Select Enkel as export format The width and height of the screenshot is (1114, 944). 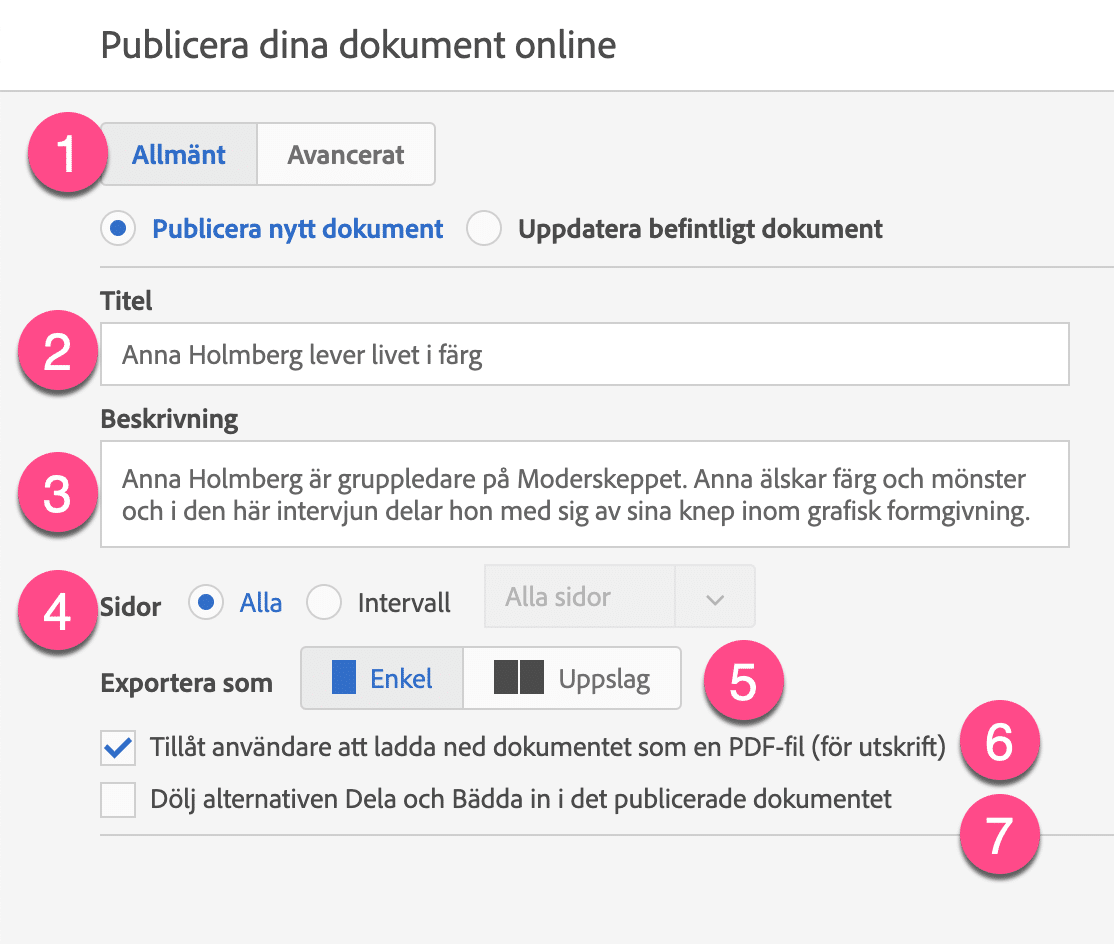point(380,678)
